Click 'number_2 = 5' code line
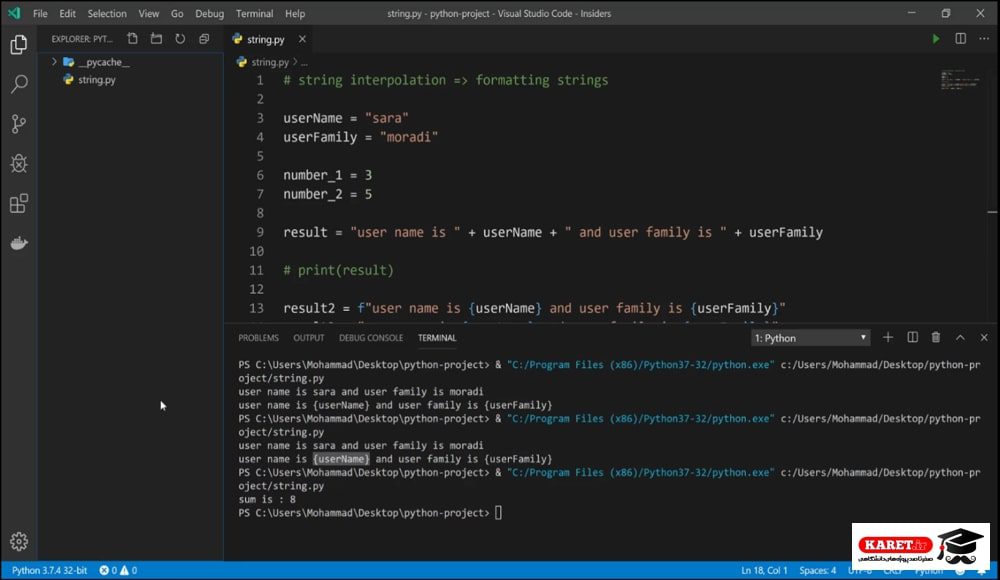 click(327, 194)
